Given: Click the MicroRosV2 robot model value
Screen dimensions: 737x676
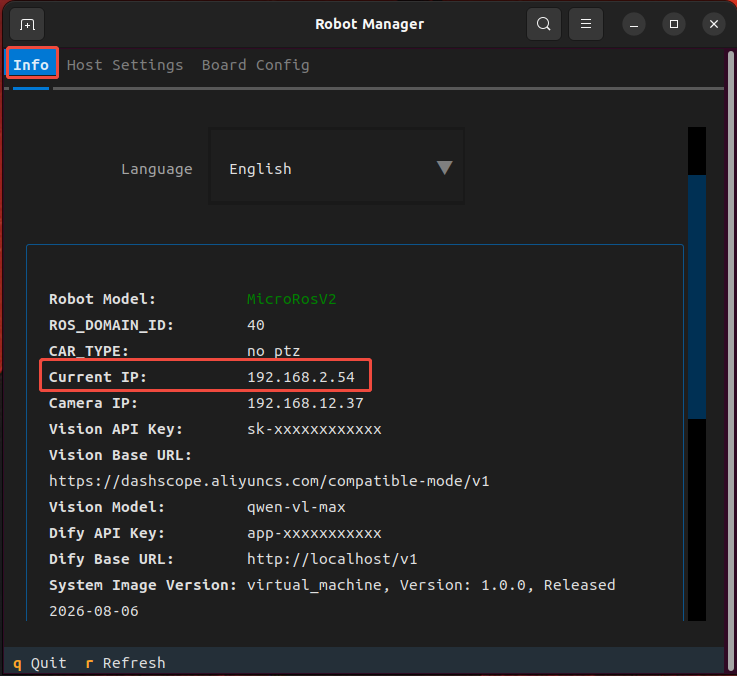Looking at the screenshot, I should coord(291,299).
